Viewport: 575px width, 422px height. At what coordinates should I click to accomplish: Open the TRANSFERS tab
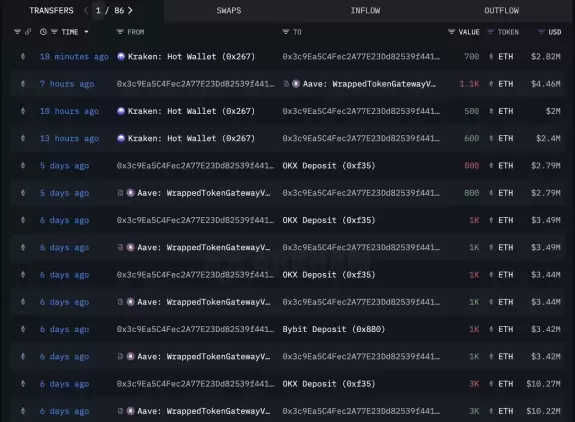pyautogui.click(x=51, y=11)
